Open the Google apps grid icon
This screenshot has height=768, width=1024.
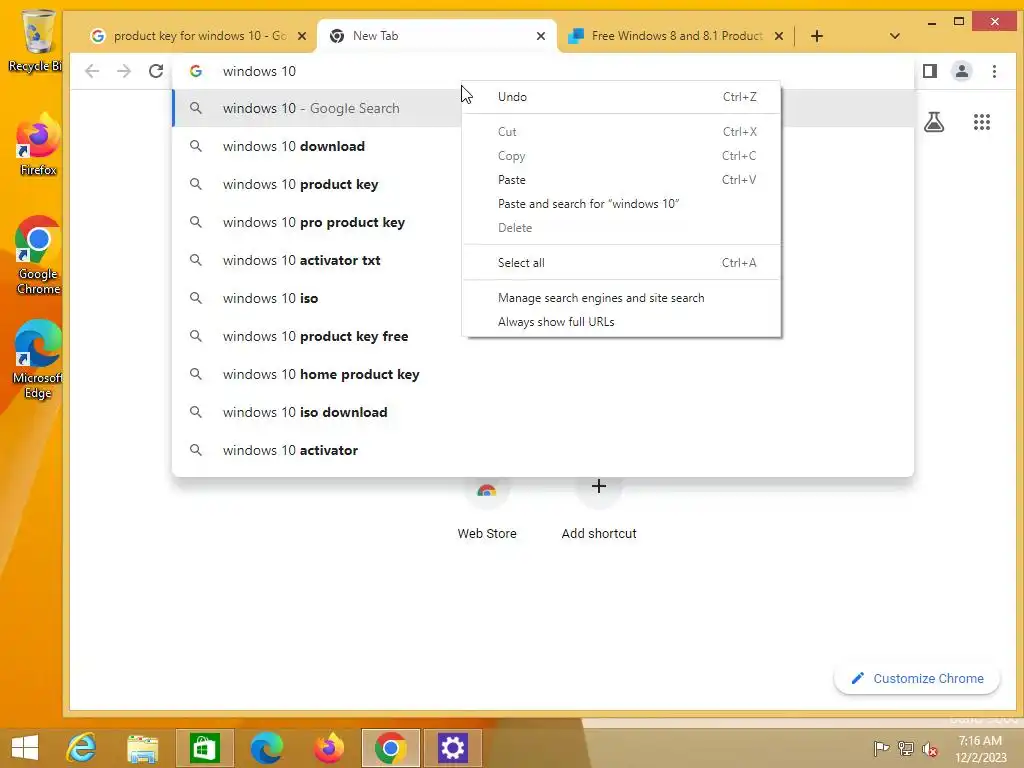pos(982,121)
